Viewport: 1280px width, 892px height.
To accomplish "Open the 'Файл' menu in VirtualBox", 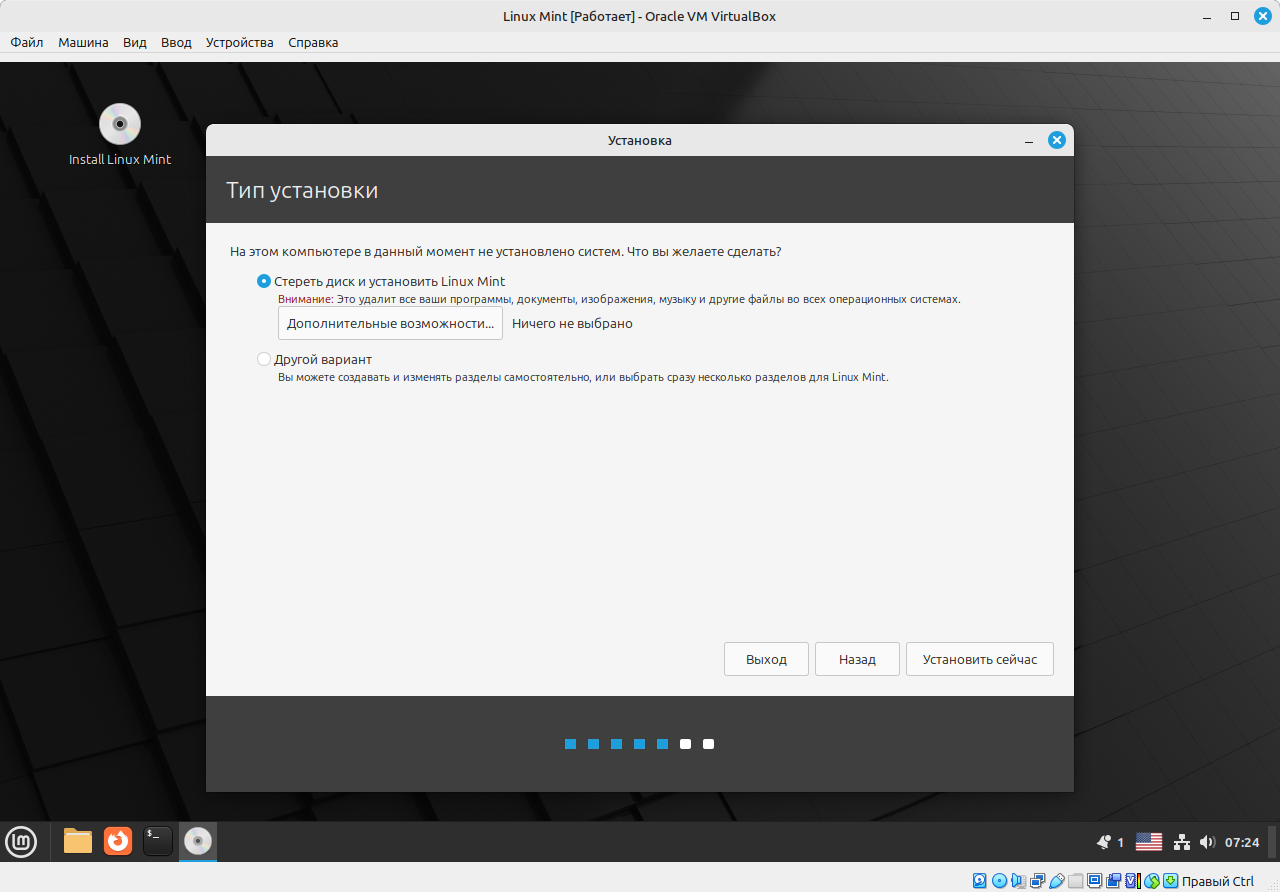I will click(x=27, y=43).
